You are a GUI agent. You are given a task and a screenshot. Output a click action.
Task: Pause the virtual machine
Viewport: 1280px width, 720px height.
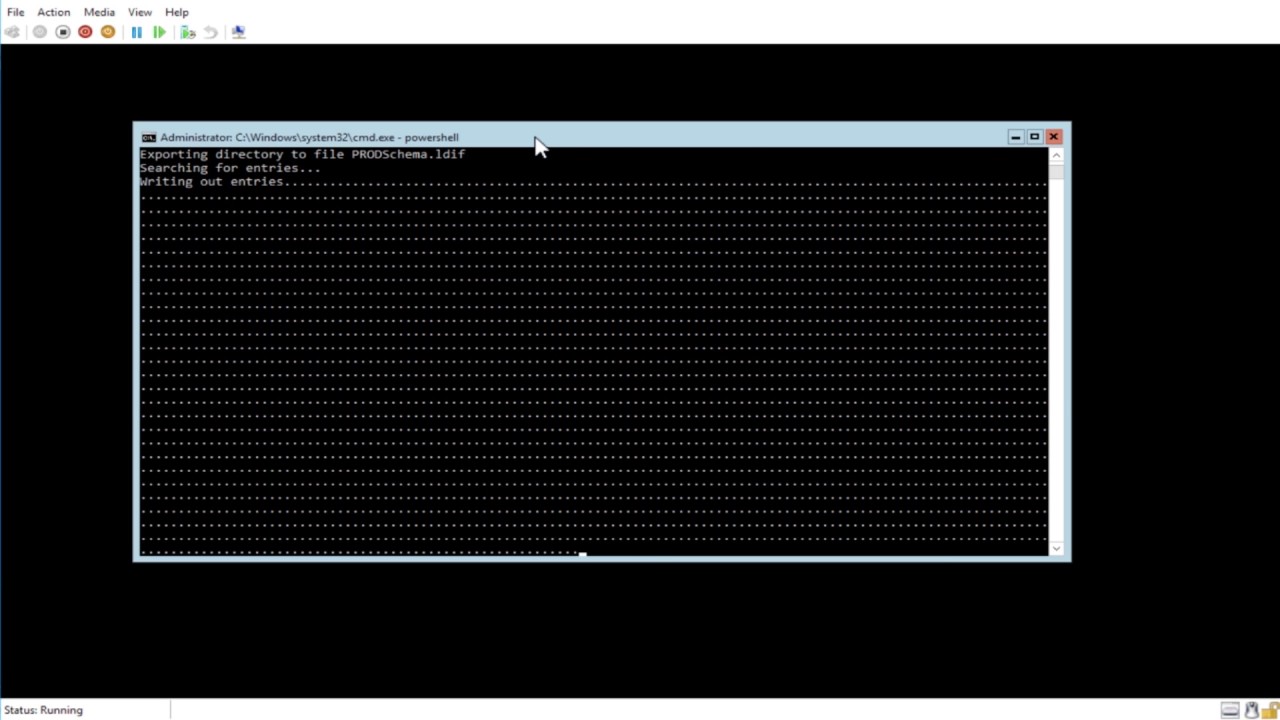pos(137,32)
